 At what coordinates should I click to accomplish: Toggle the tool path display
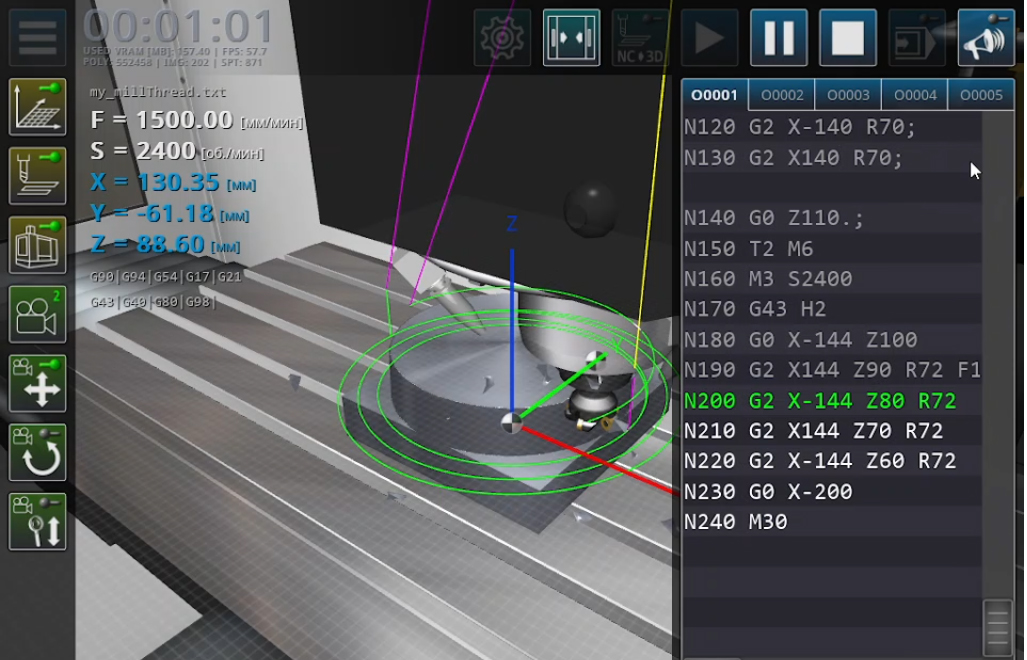pyautogui.click(x=38, y=176)
